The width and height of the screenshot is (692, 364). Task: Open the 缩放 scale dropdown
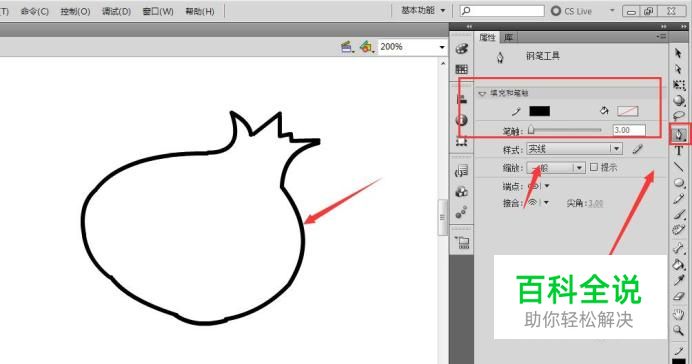click(x=556, y=168)
